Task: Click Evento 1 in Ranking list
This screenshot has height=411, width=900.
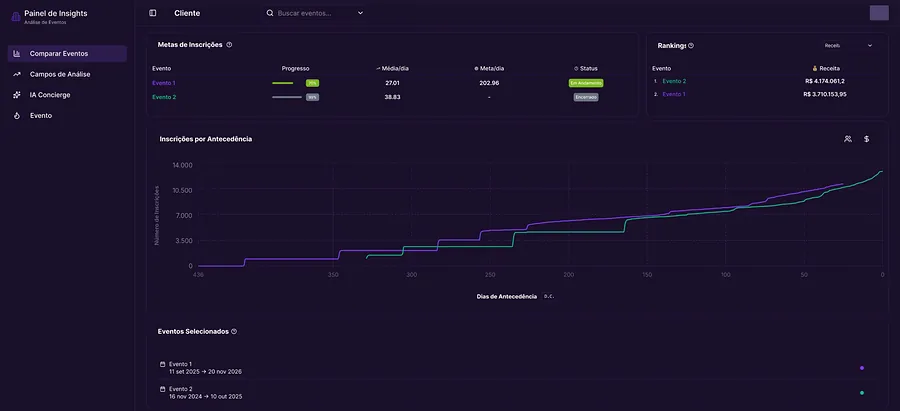Action: coord(674,94)
